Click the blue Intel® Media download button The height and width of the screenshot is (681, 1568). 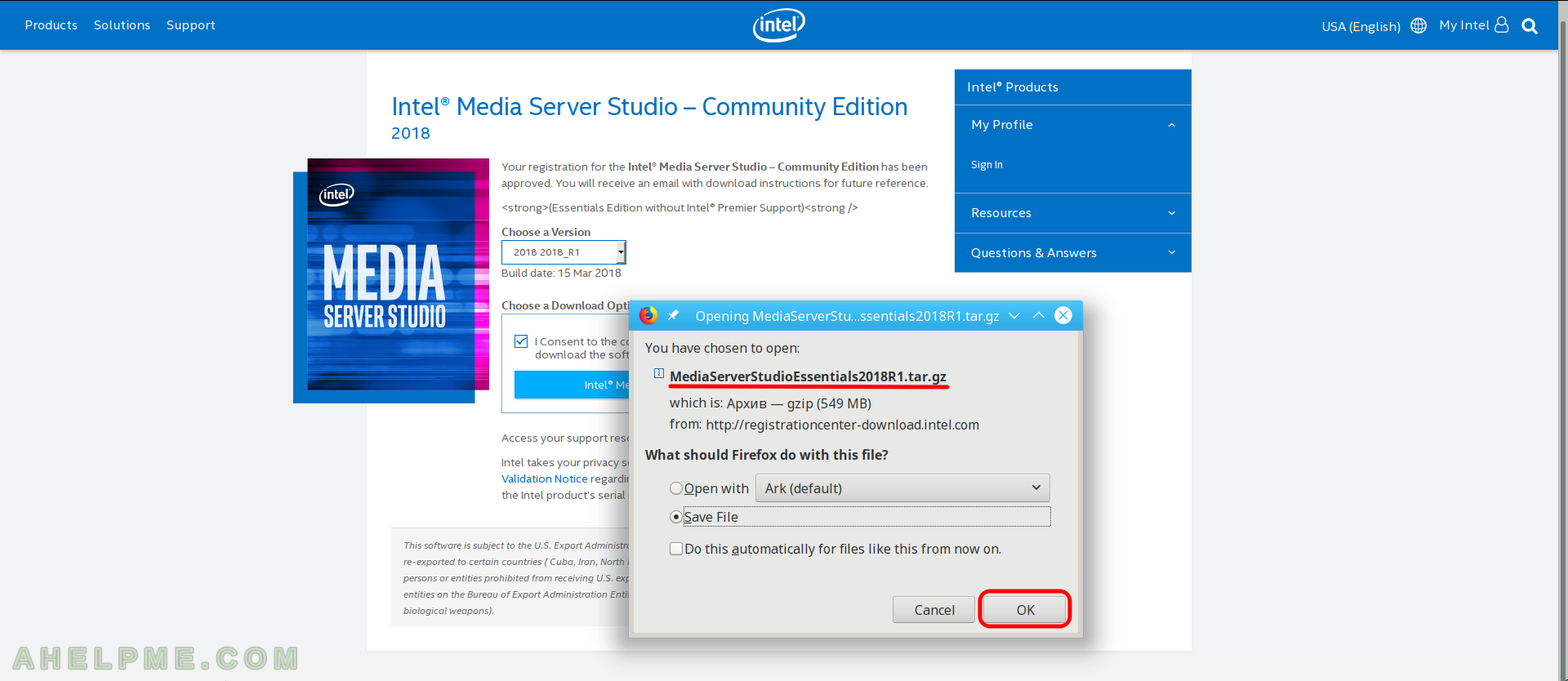pos(572,385)
